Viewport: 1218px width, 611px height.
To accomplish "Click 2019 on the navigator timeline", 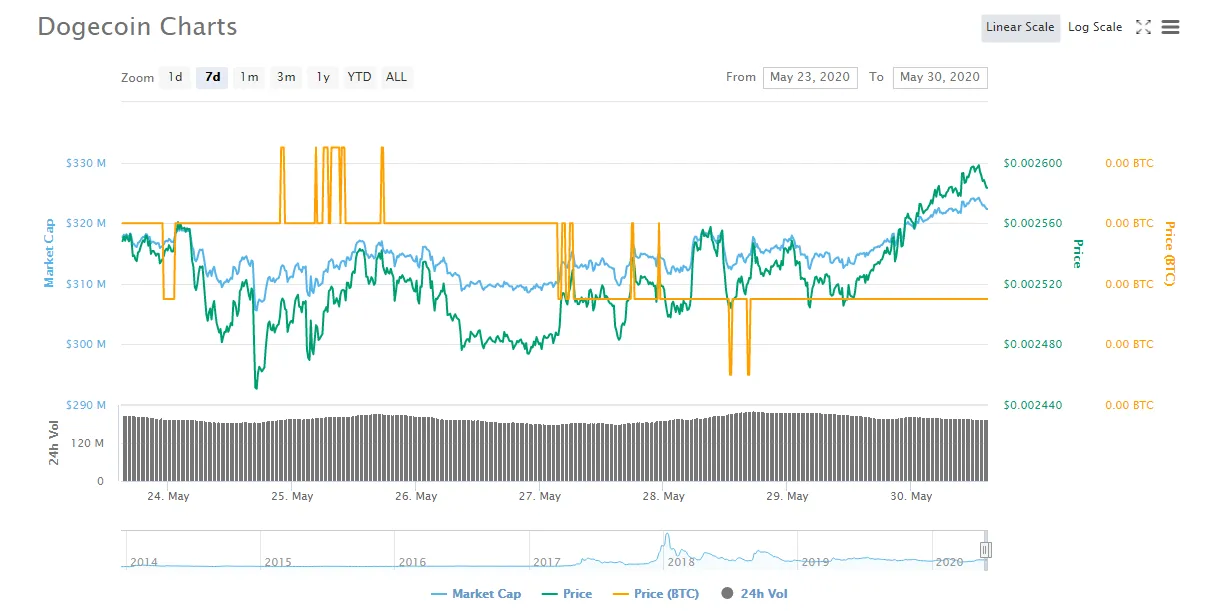I will (x=816, y=562).
